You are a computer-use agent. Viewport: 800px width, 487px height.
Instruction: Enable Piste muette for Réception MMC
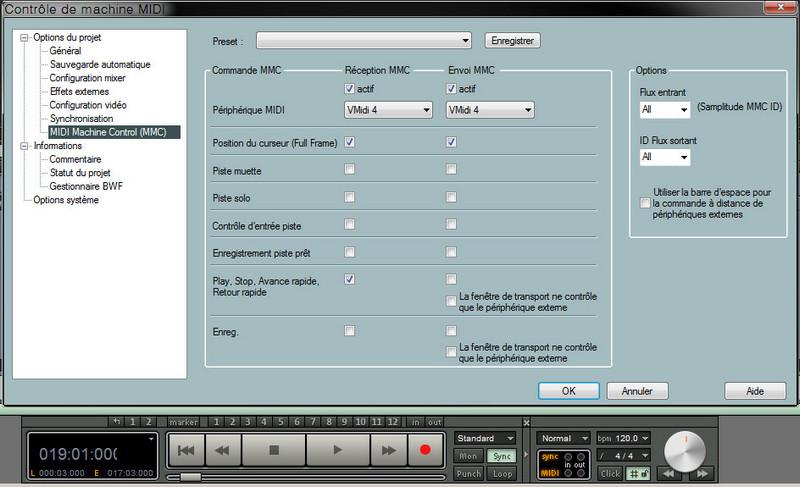click(349, 170)
